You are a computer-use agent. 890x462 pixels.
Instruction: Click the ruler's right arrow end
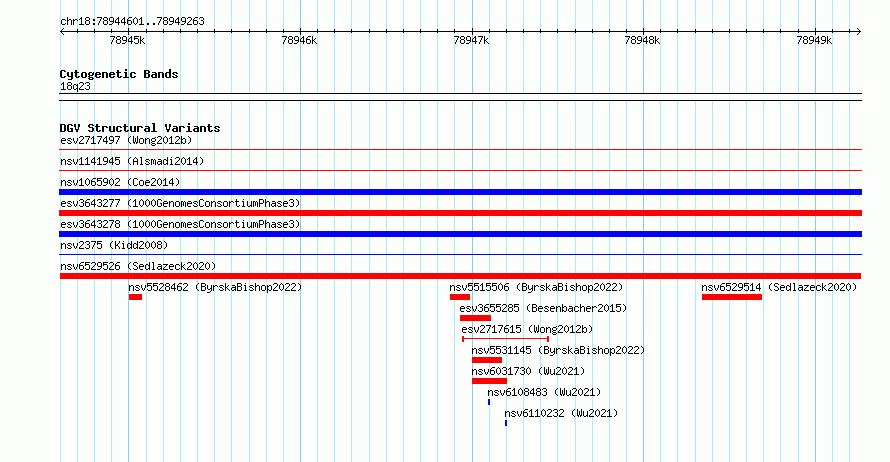[859, 32]
